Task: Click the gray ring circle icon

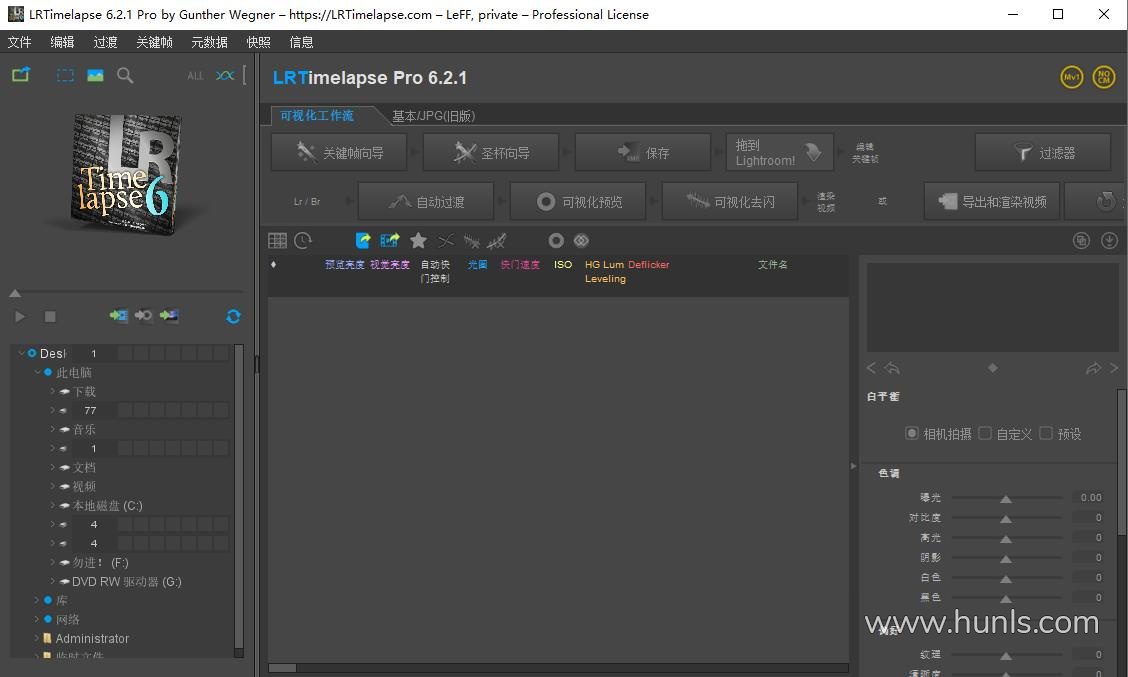Action: pos(556,240)
